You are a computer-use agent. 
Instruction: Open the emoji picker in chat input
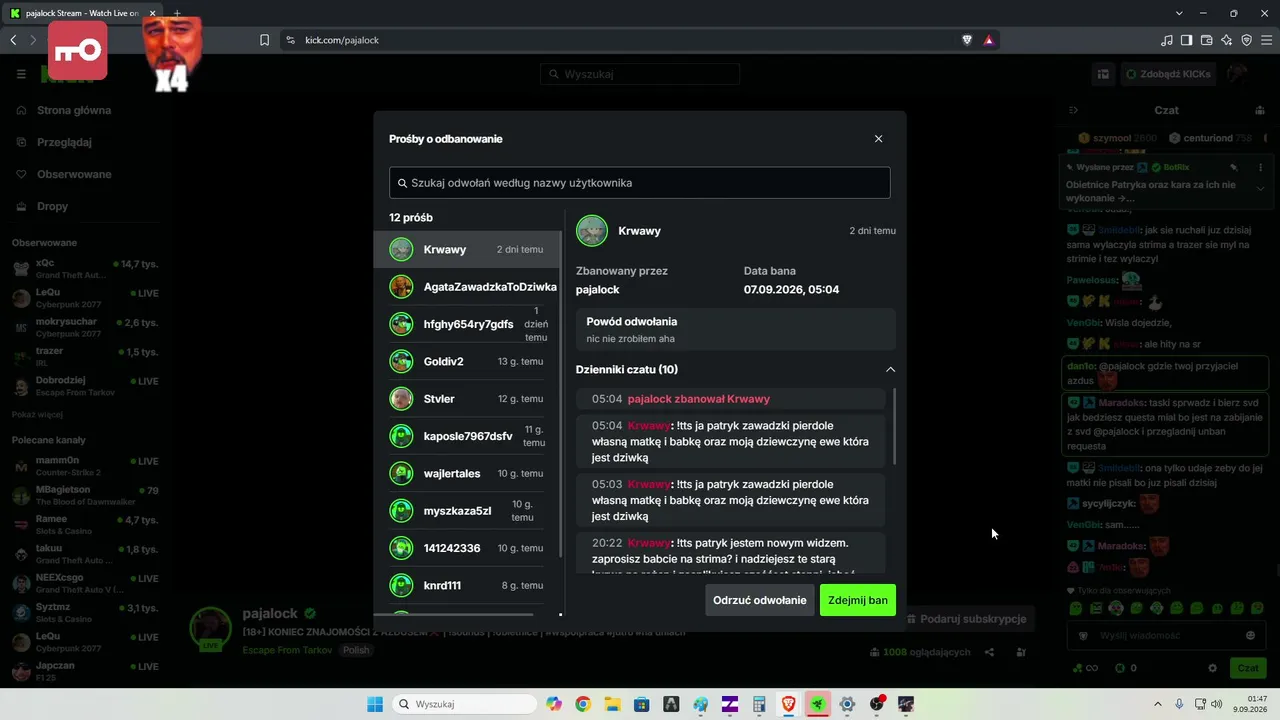pos(1250,635)
